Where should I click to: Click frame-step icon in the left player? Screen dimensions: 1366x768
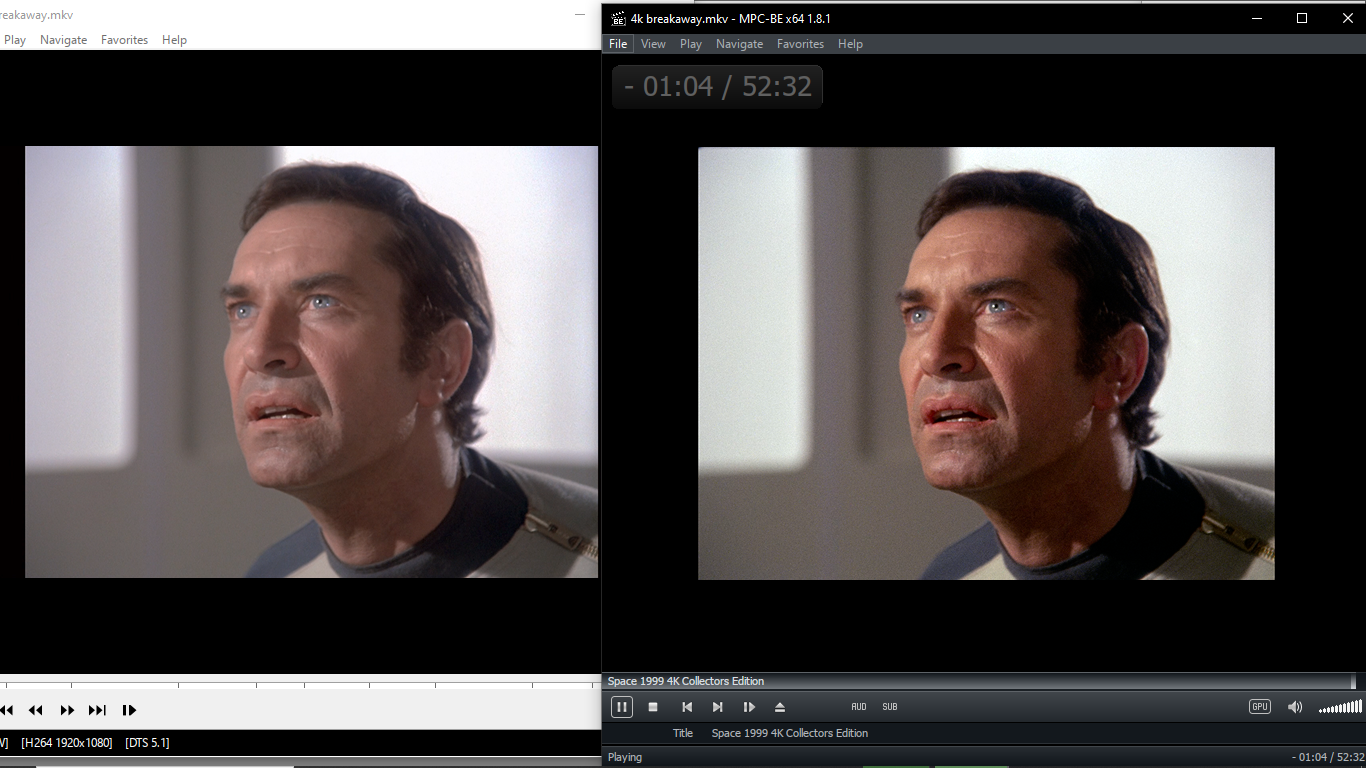(x=129, y=710)
